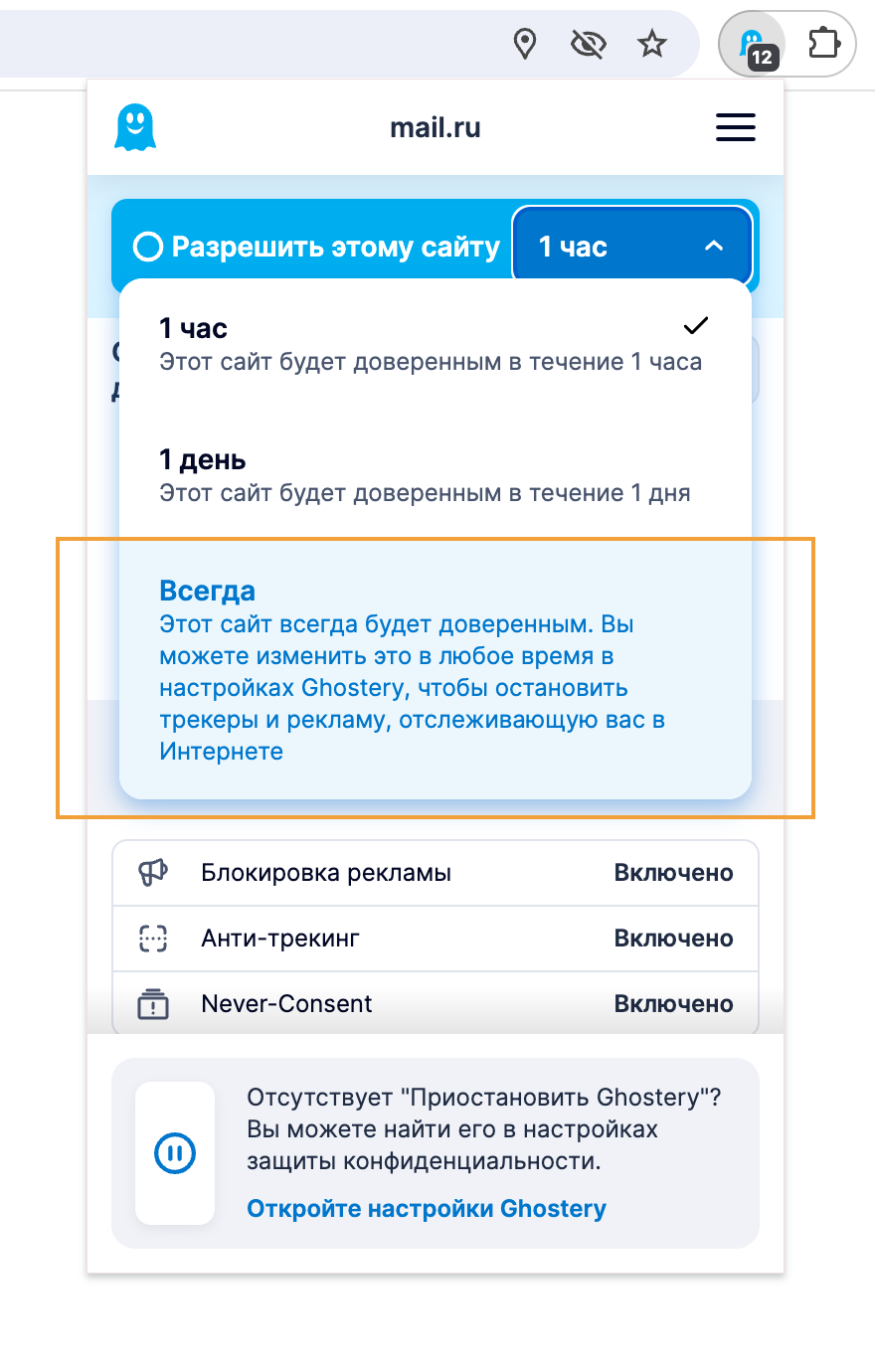
Task: Select the "1 час" trust option
Action: point(435,344)
